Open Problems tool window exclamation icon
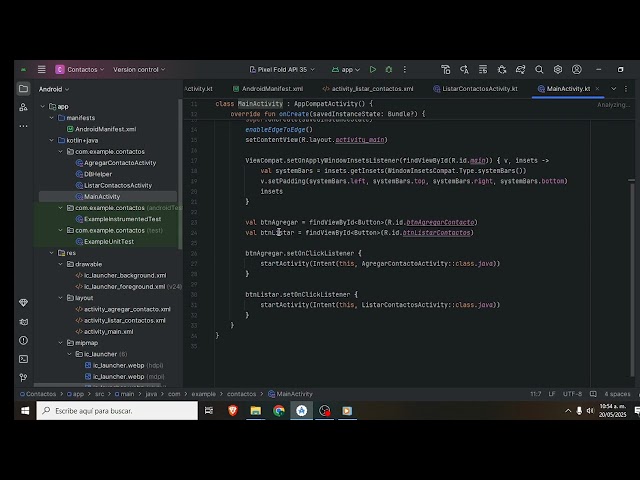 [x=23, y=340]
